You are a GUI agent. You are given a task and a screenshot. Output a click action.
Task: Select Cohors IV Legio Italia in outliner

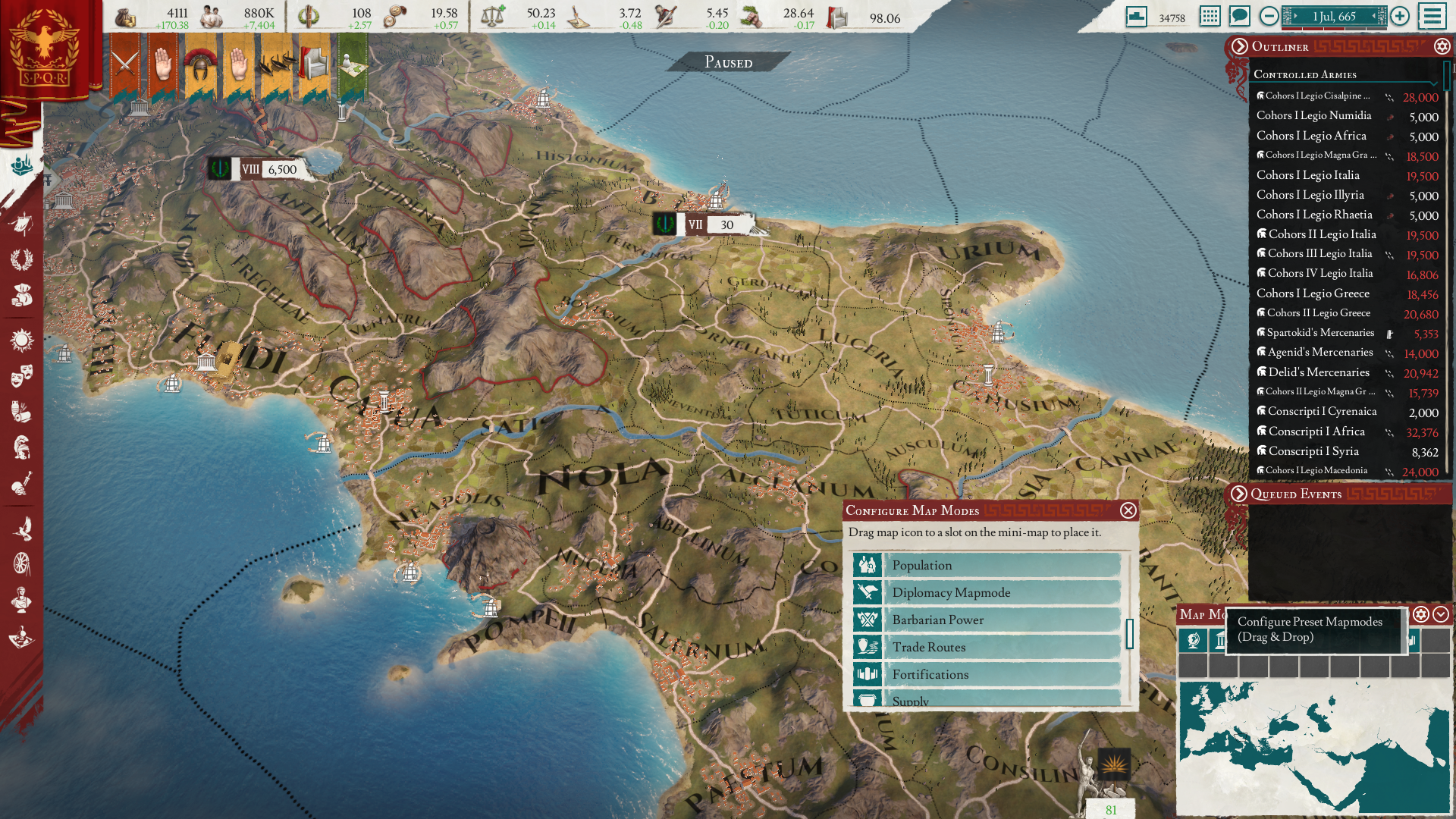coord(1347,274)
